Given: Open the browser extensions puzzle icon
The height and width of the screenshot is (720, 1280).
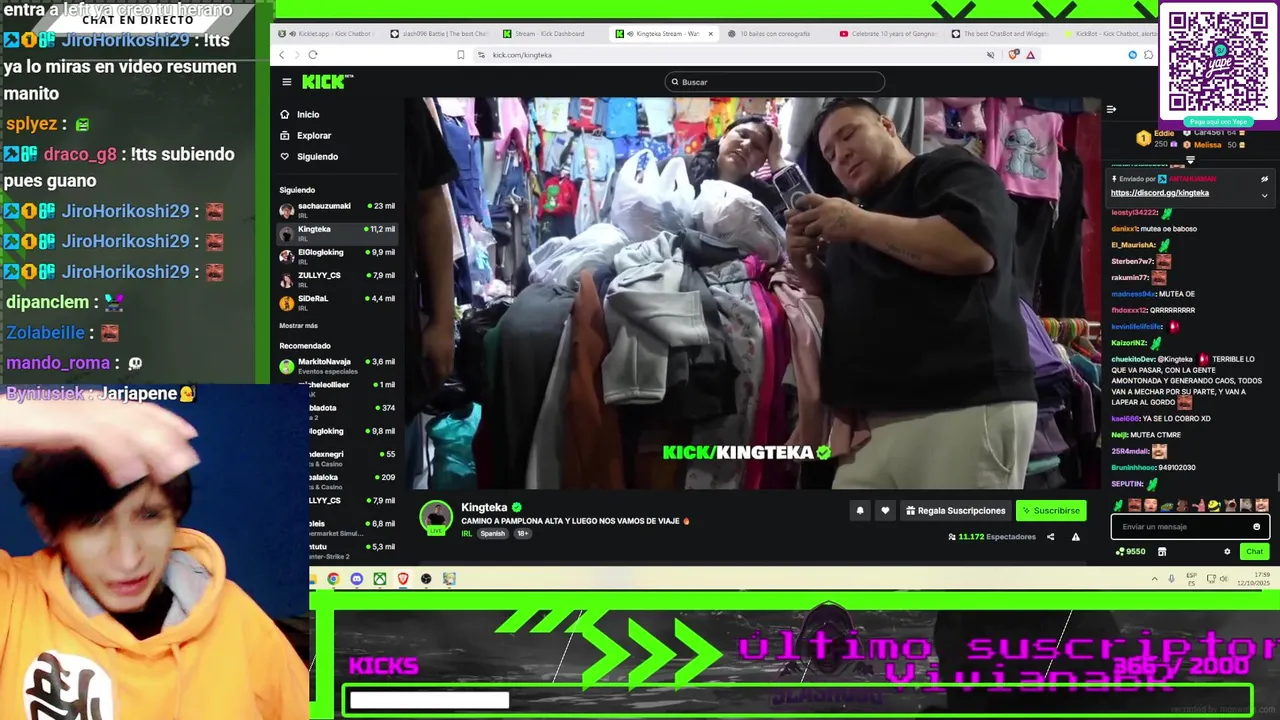Looking at the screenshot, I should click(x=1147, y=55).
